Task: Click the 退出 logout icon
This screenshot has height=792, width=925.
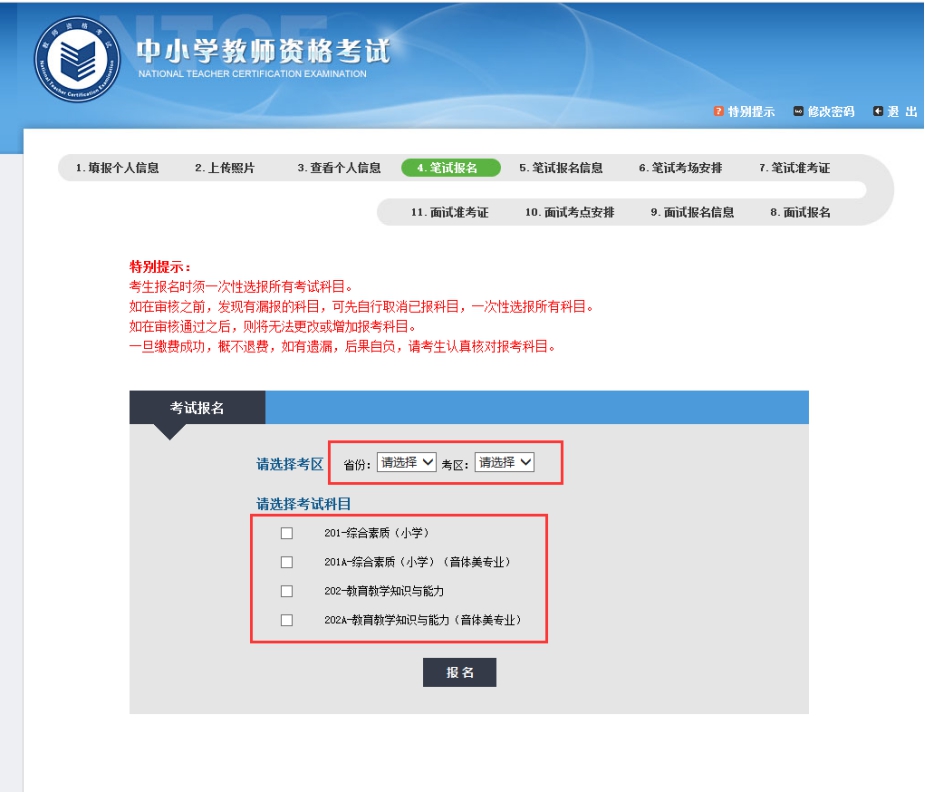Action: coord(878,112)
